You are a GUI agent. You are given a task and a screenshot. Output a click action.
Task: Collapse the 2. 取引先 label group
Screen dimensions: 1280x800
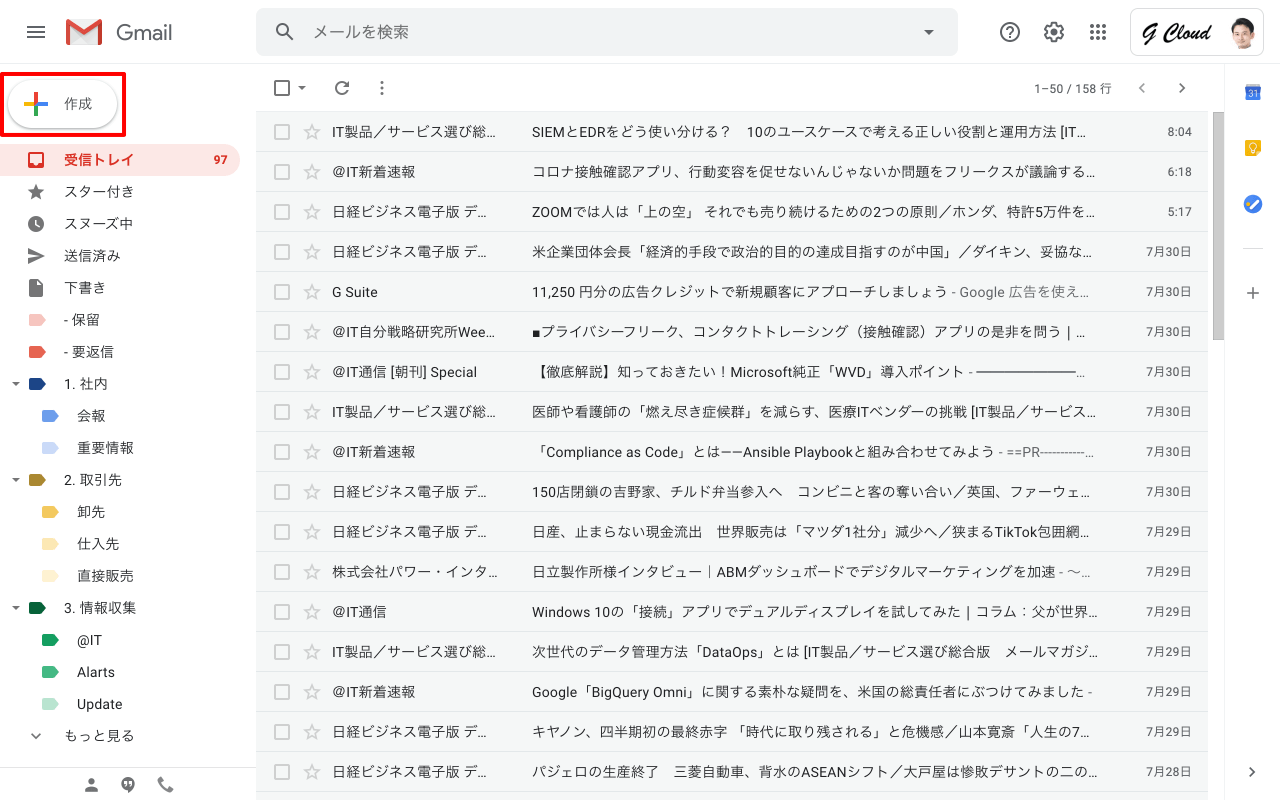15,480
